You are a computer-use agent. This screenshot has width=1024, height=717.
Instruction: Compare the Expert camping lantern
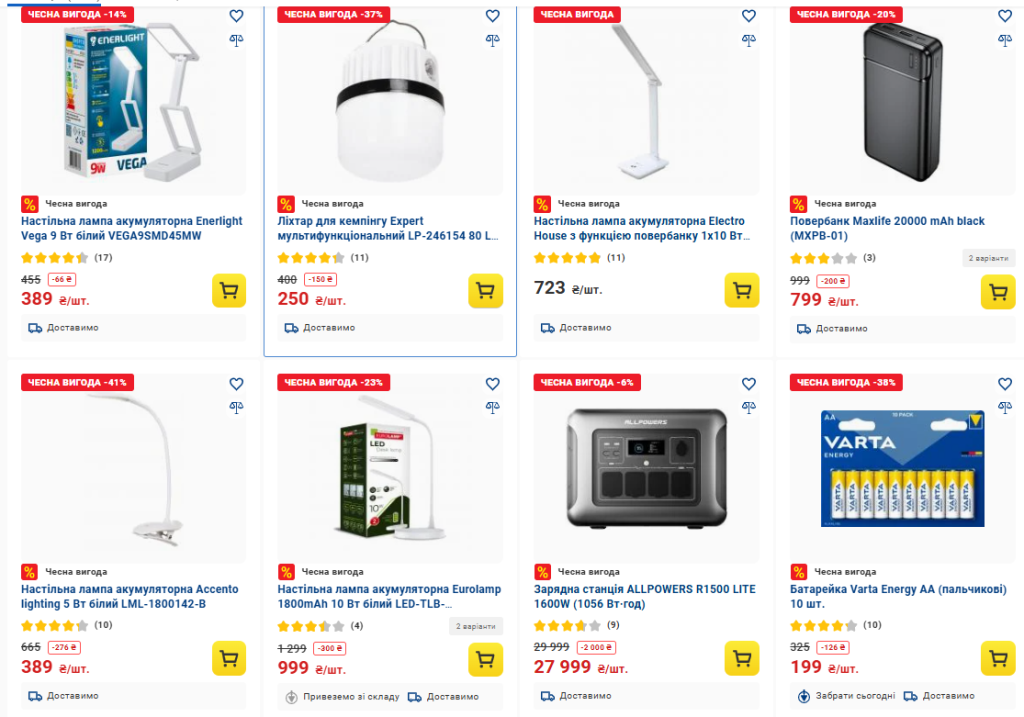(492, 40)
